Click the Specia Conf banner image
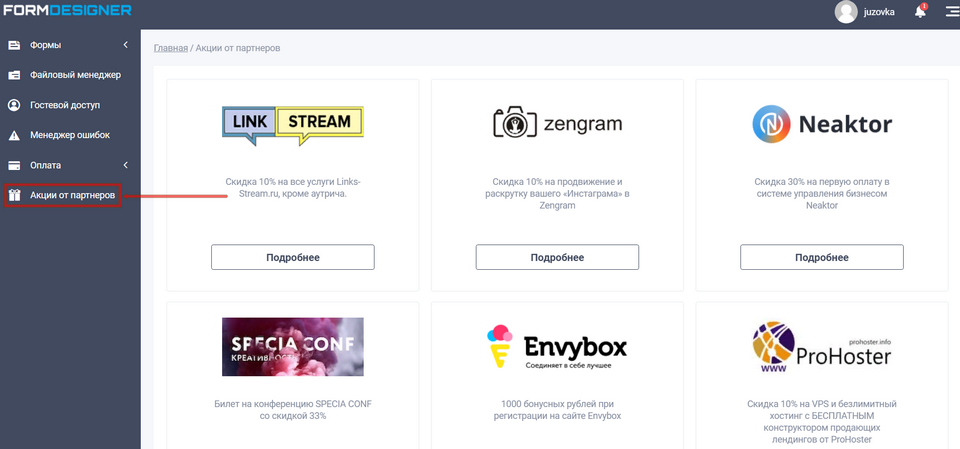This screenshot has width=960, height=449. point(292,347)
